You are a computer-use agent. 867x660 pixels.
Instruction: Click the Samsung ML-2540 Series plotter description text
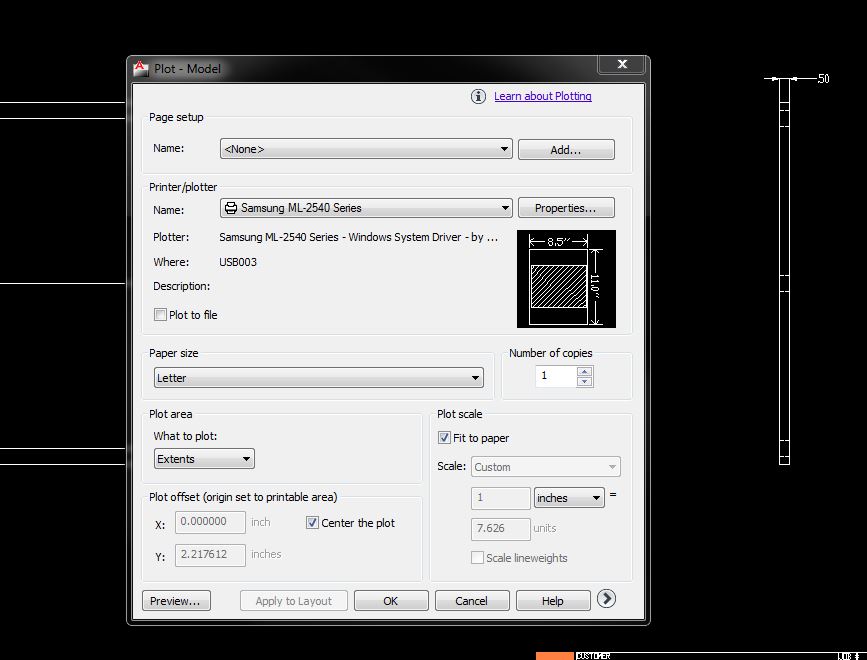(358, 237)
